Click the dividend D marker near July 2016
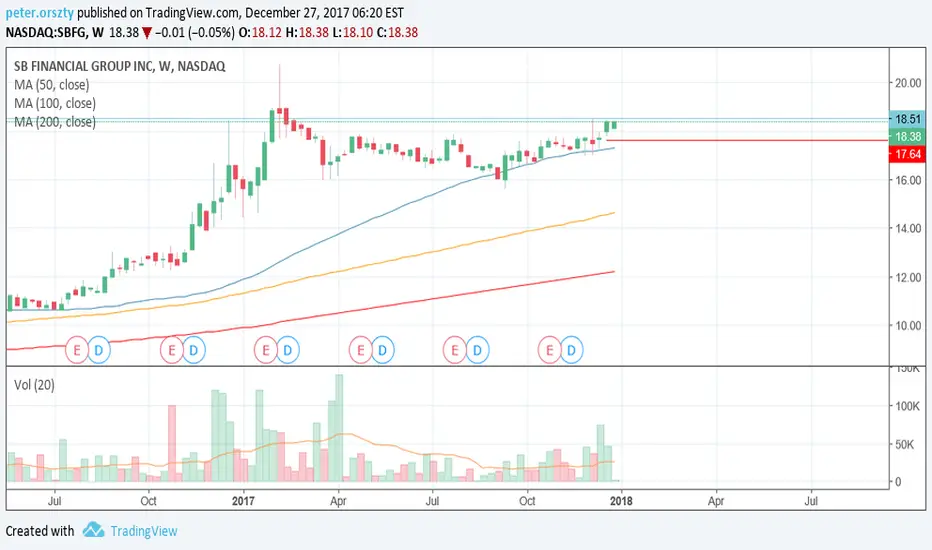This screenshot has height=550, width=932. 99,350
